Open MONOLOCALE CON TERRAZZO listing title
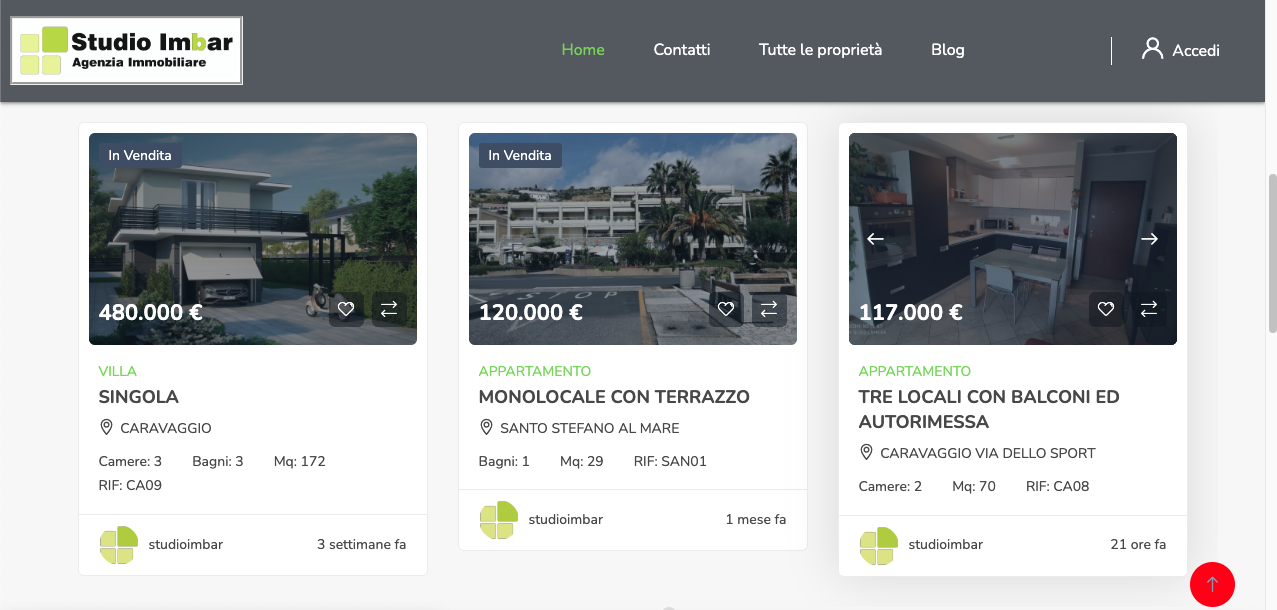Image resolution: width=1277 pixels, height=610 pixels. tap(614, 397)
